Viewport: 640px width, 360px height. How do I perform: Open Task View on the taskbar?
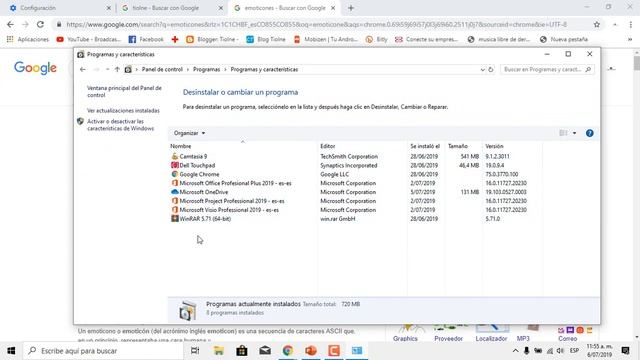pyautogui.click(x=195, y=351)
